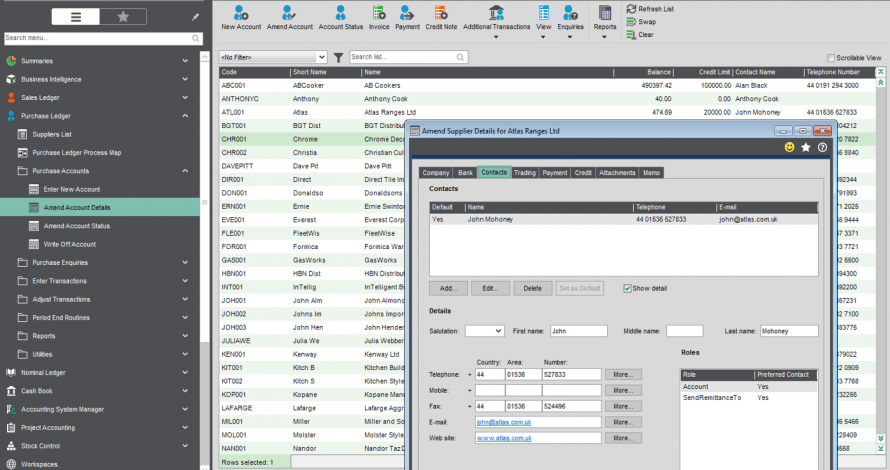Click More... next to Telephone
This screenshot has width=890, height=470.
[623, 375]
